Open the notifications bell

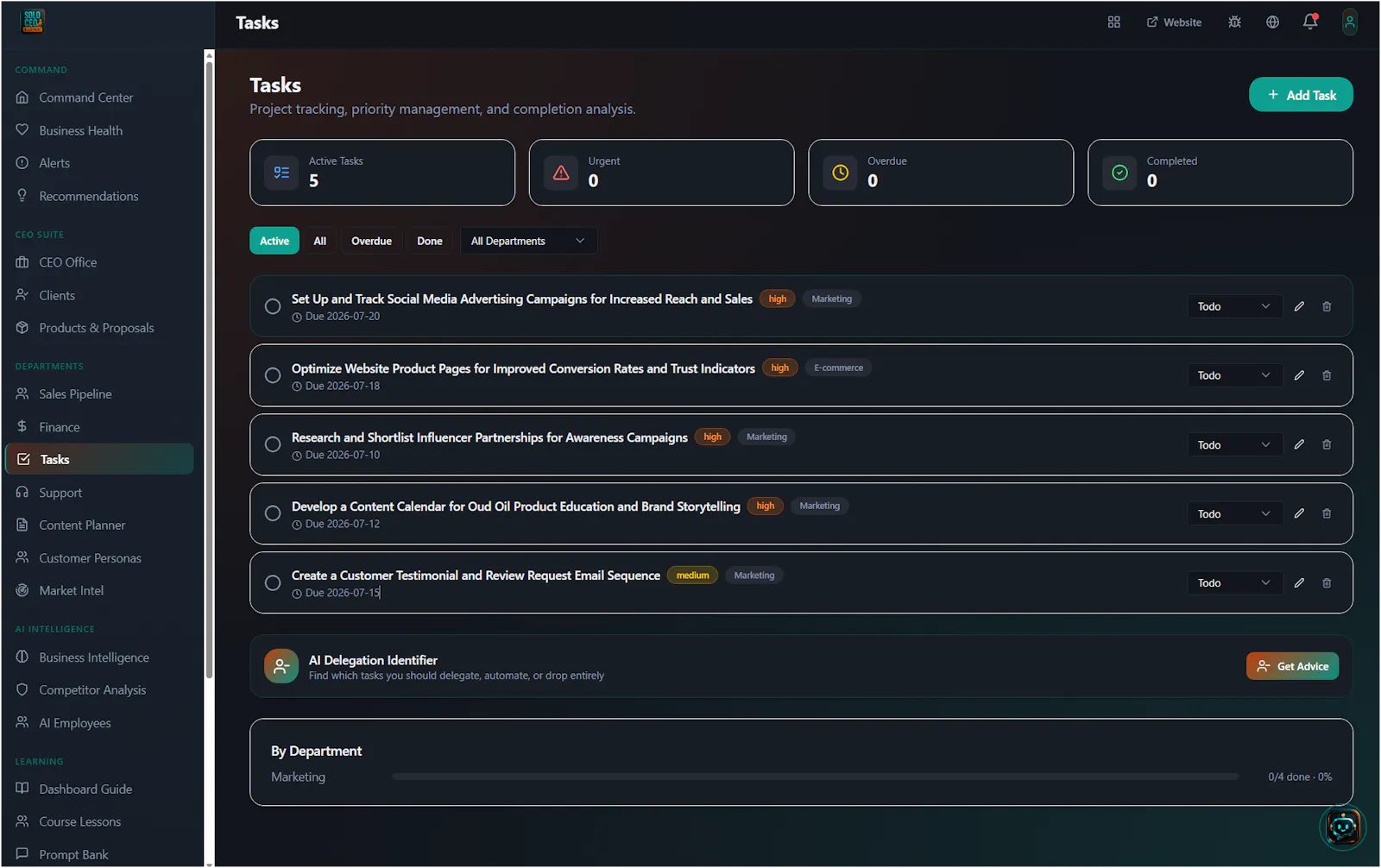point(1310,22)
